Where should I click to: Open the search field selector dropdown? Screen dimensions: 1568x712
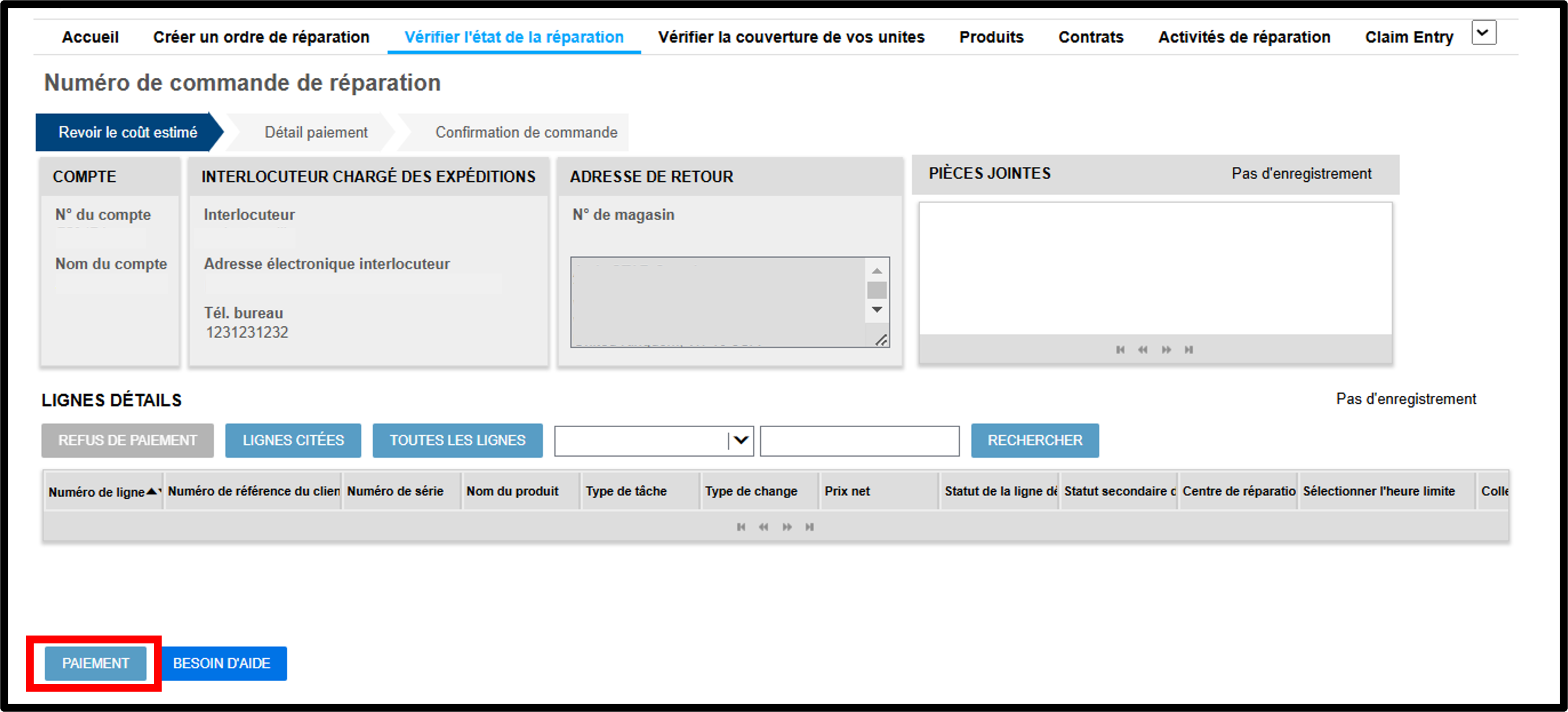pos(741,440)
